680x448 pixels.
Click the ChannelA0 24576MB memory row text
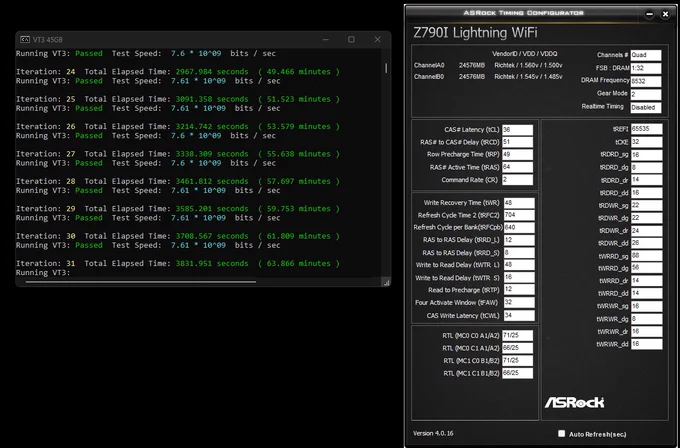pos(488,65)
